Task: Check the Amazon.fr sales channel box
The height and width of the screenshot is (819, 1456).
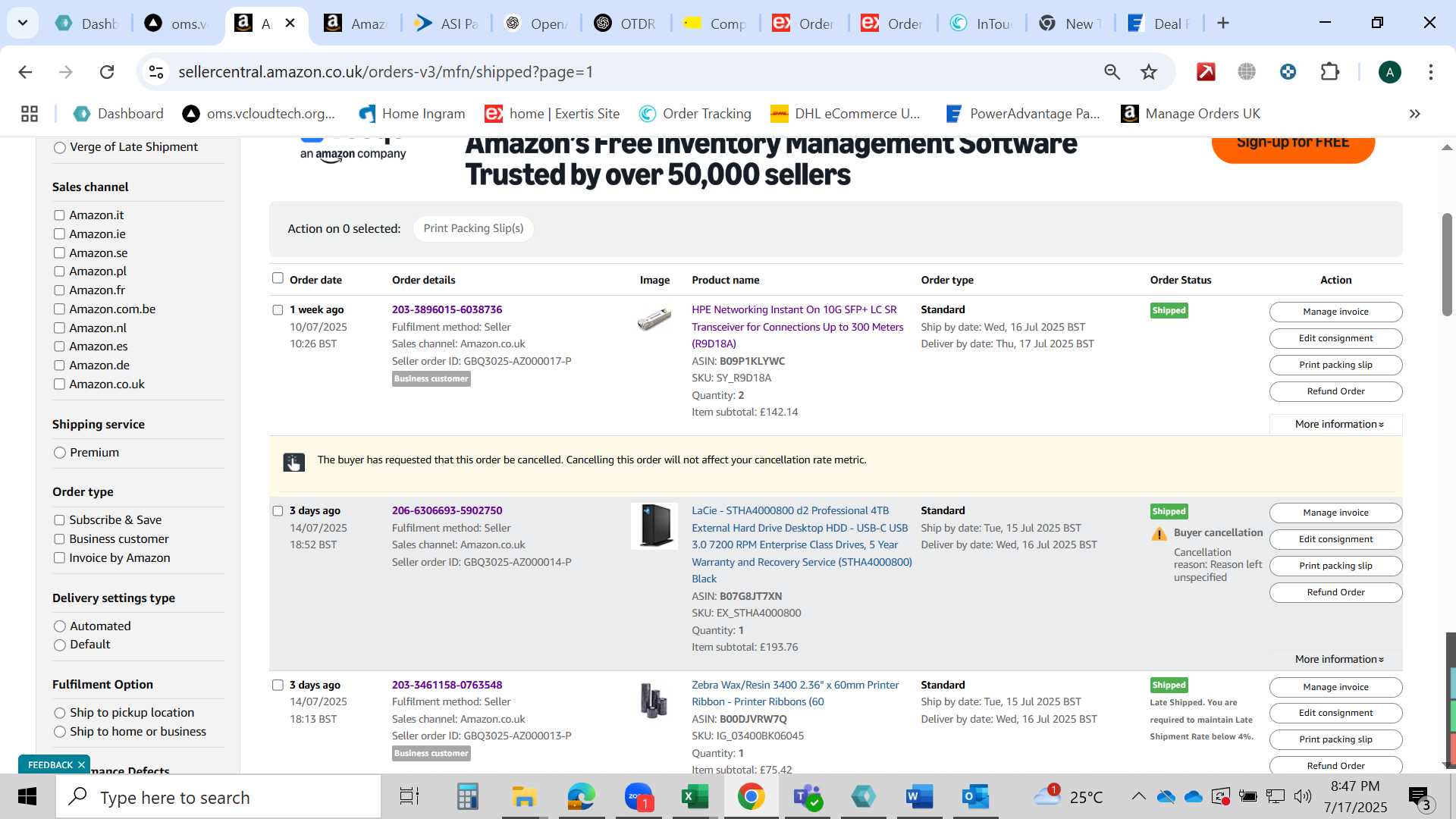Action: (x=59, y=290)
